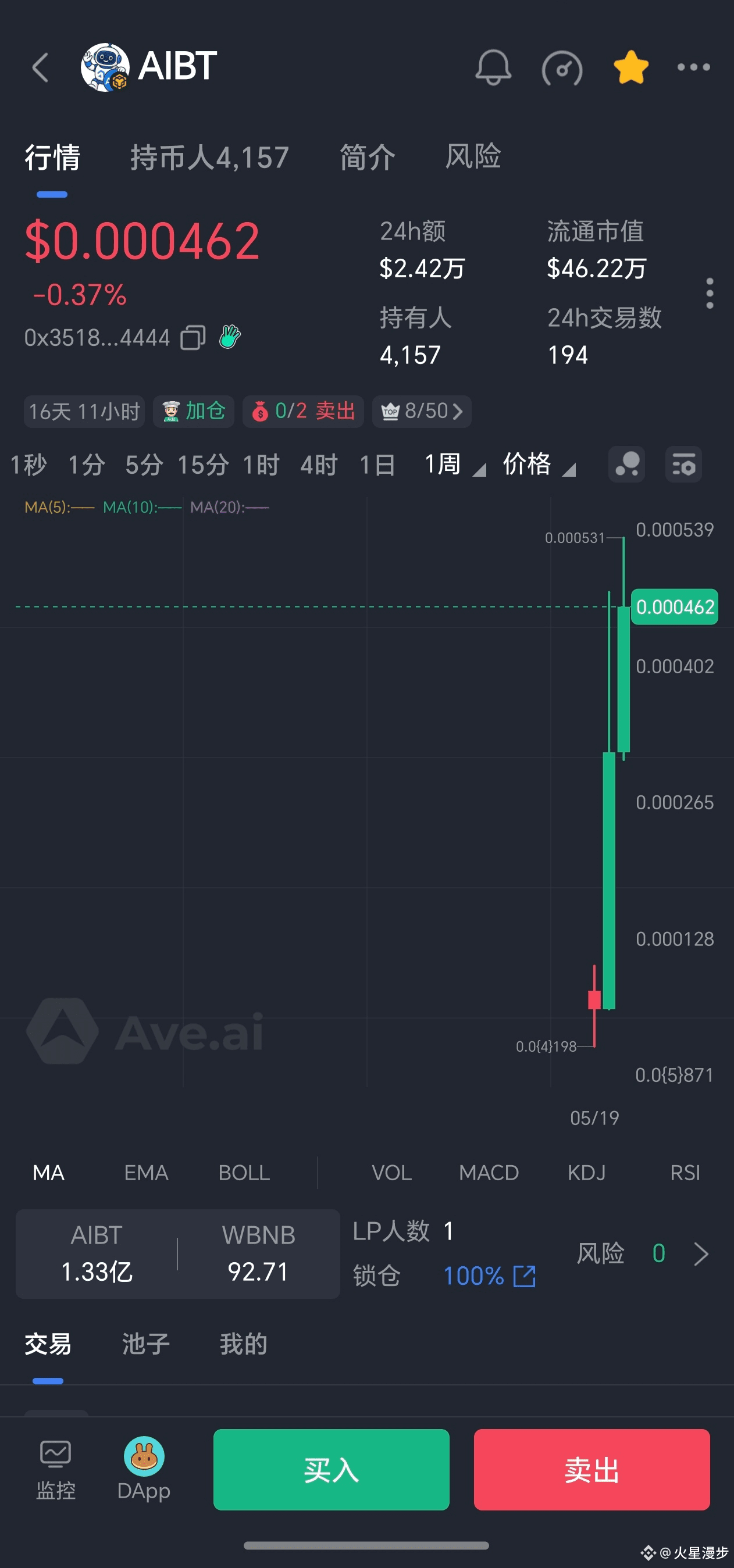Tap the green 买入 buy button
The width and height of the screenshot is (734, 1568).
[332, 1469]
